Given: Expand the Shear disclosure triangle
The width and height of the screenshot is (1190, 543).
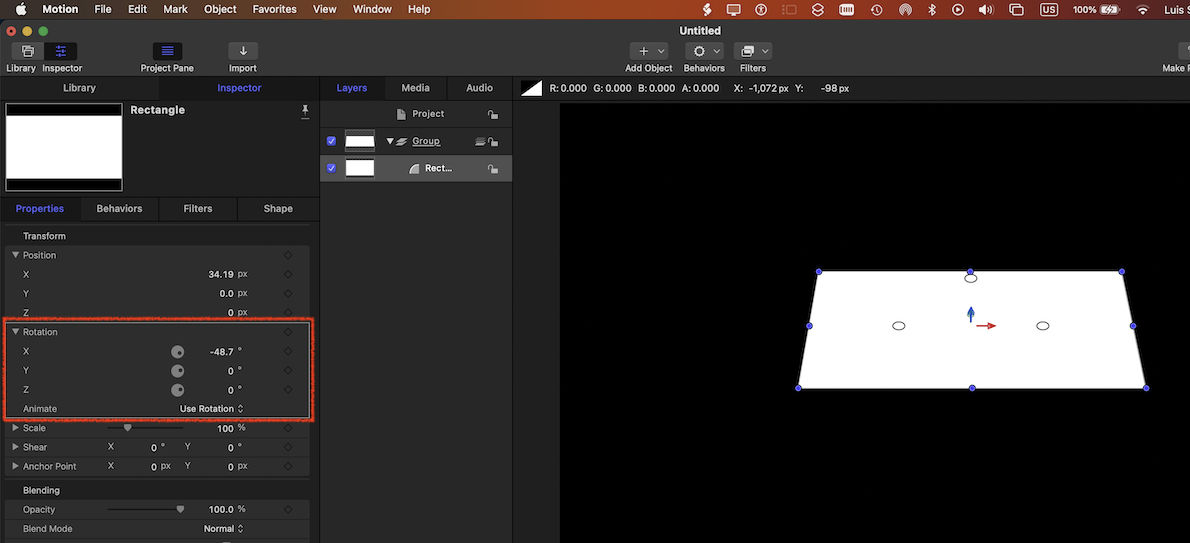Looking at the screenshot, I should [x=15, y=447].
